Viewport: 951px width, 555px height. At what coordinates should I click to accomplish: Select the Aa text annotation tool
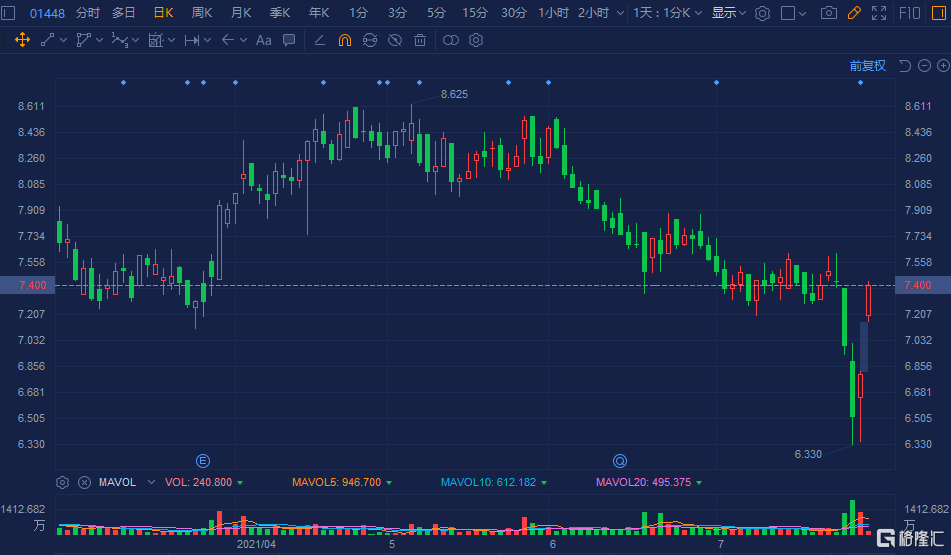tap(264, 40)
